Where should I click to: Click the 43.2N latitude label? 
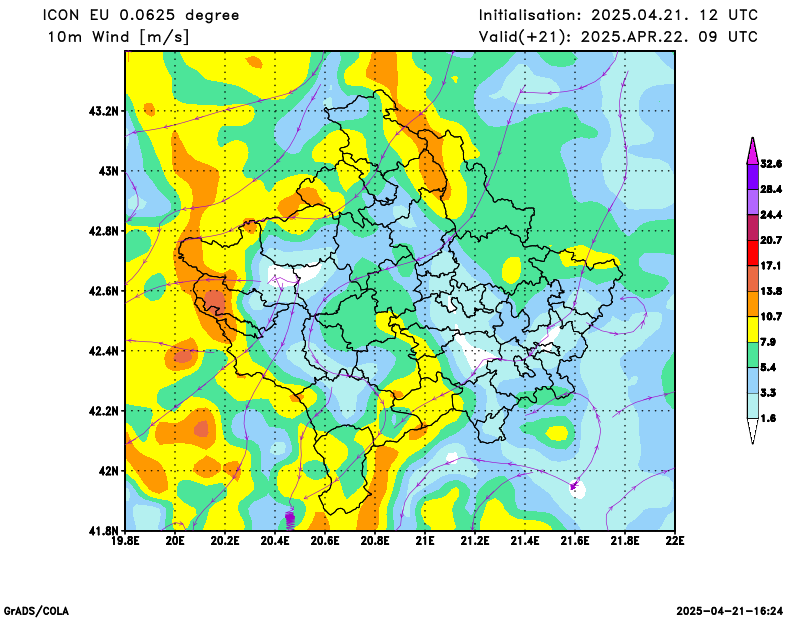pos(104,111)
